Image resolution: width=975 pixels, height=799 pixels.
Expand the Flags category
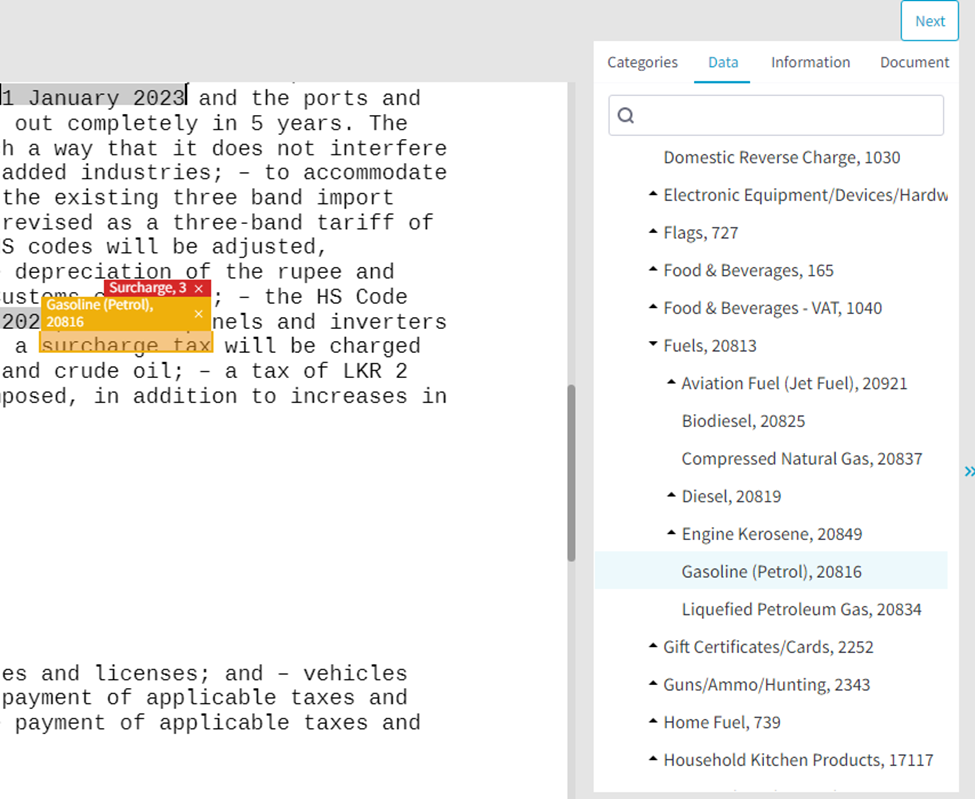(x=652, y=232)
